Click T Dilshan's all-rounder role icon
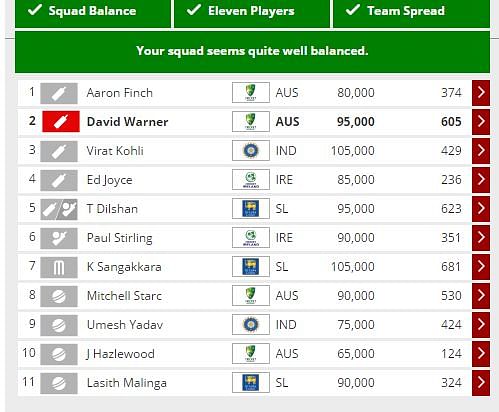This screenshot has width=499, height=412. (59, 209)
